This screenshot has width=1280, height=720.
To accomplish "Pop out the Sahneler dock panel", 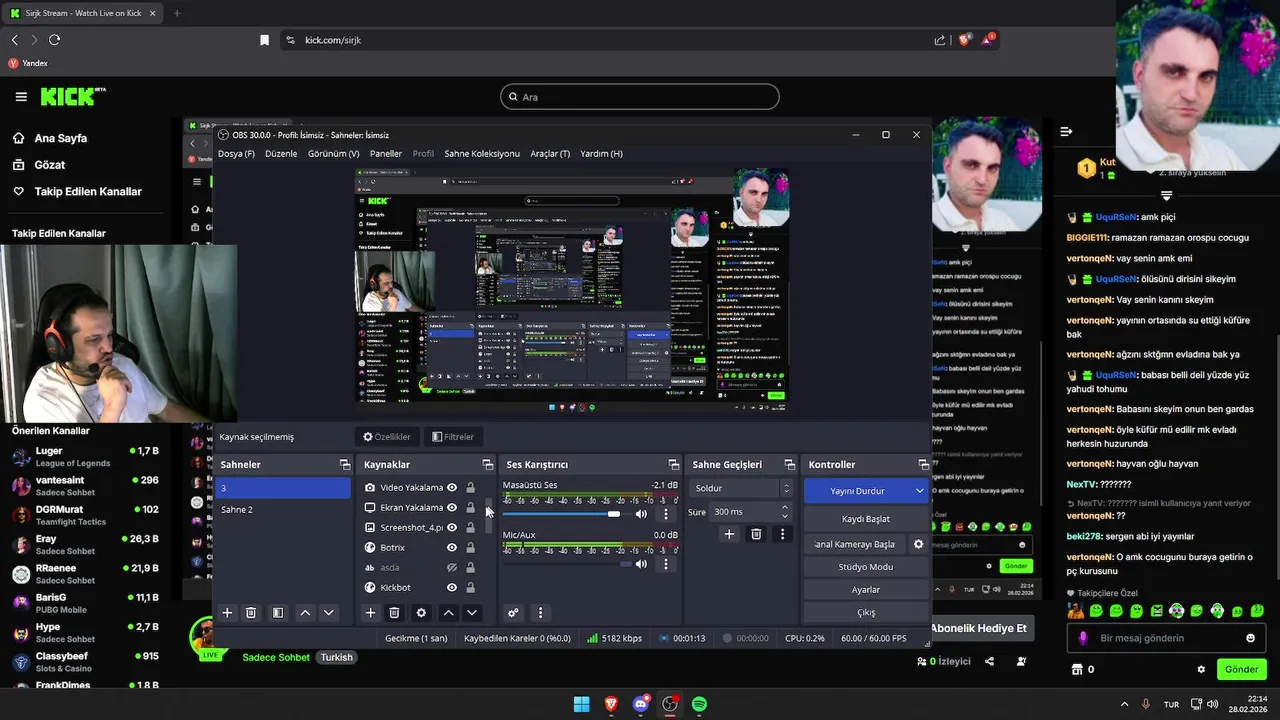I will coord(345,465).
